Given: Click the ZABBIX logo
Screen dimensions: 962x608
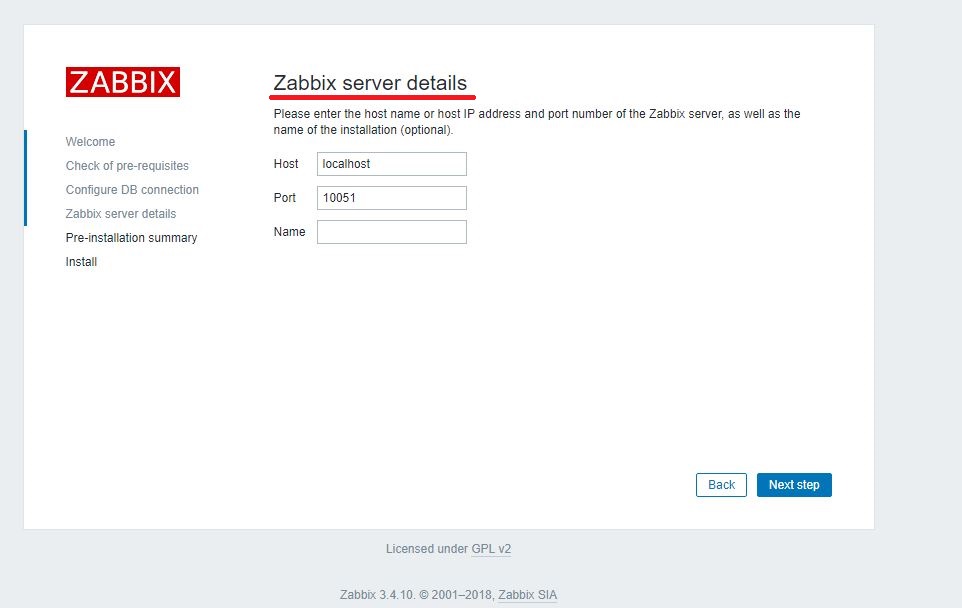Looking at the screenshot, I should coord(123,82).
